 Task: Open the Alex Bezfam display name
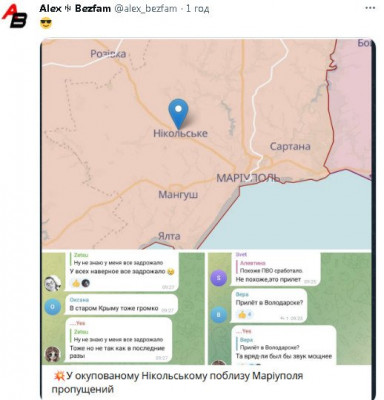(x=75, y=8)
